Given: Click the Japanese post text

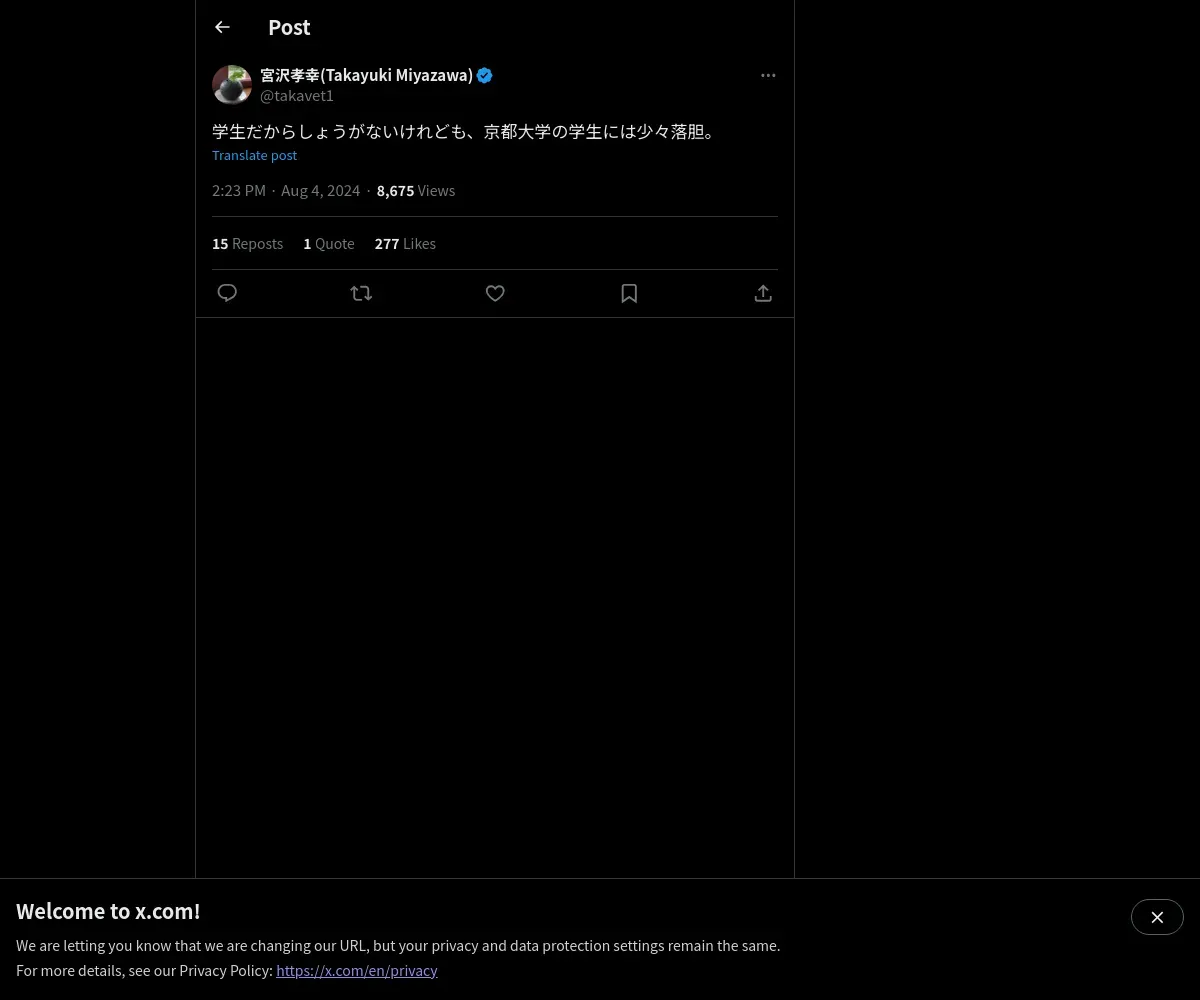Looking at the screenshot, I should click(x=467, y=131).
